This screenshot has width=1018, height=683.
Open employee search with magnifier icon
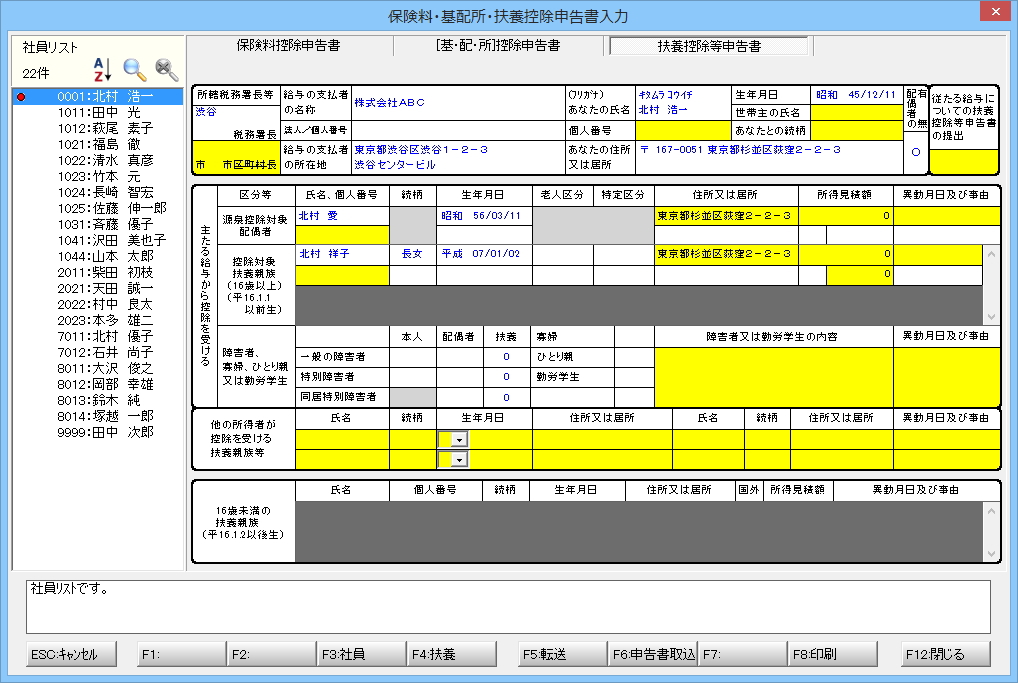[134, 69]
